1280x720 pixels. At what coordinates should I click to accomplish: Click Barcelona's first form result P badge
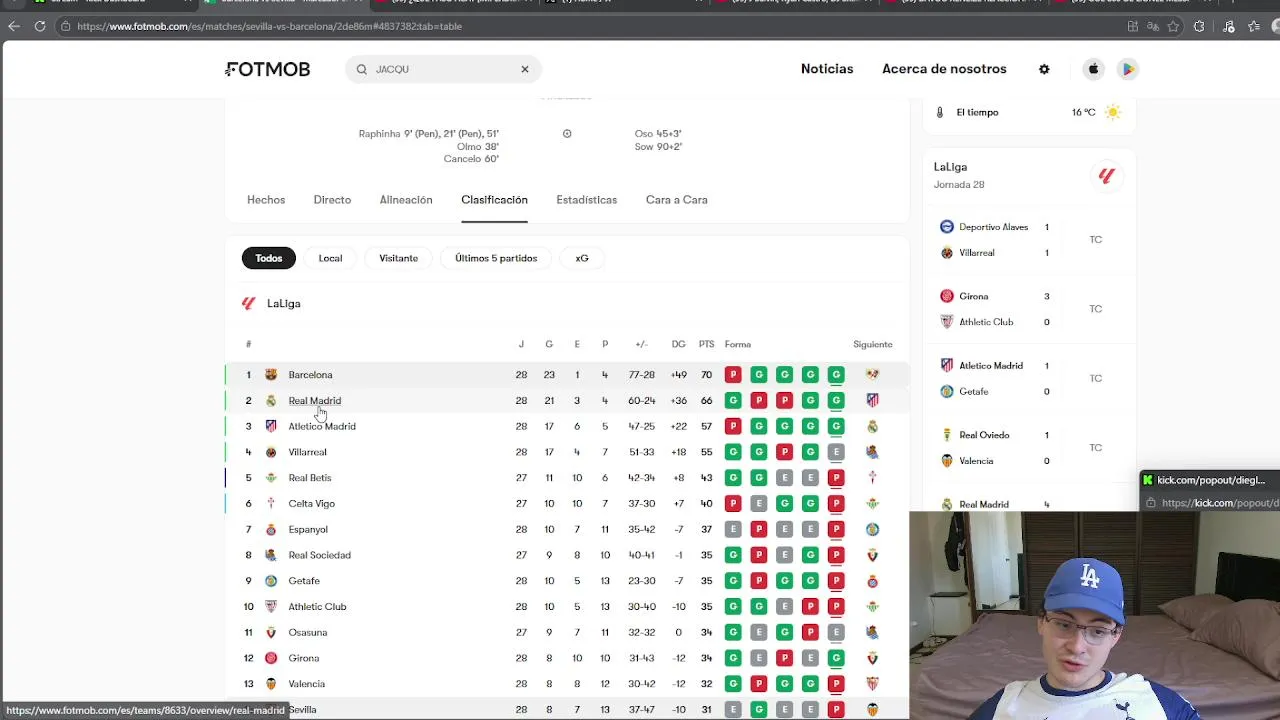[x=733, y=375]
